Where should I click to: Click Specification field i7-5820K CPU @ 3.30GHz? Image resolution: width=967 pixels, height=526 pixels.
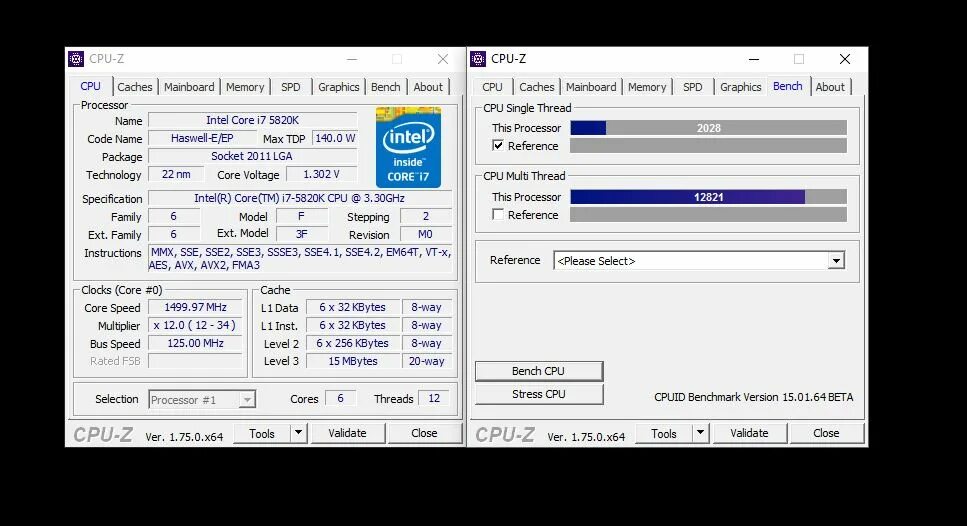point(300,198)
